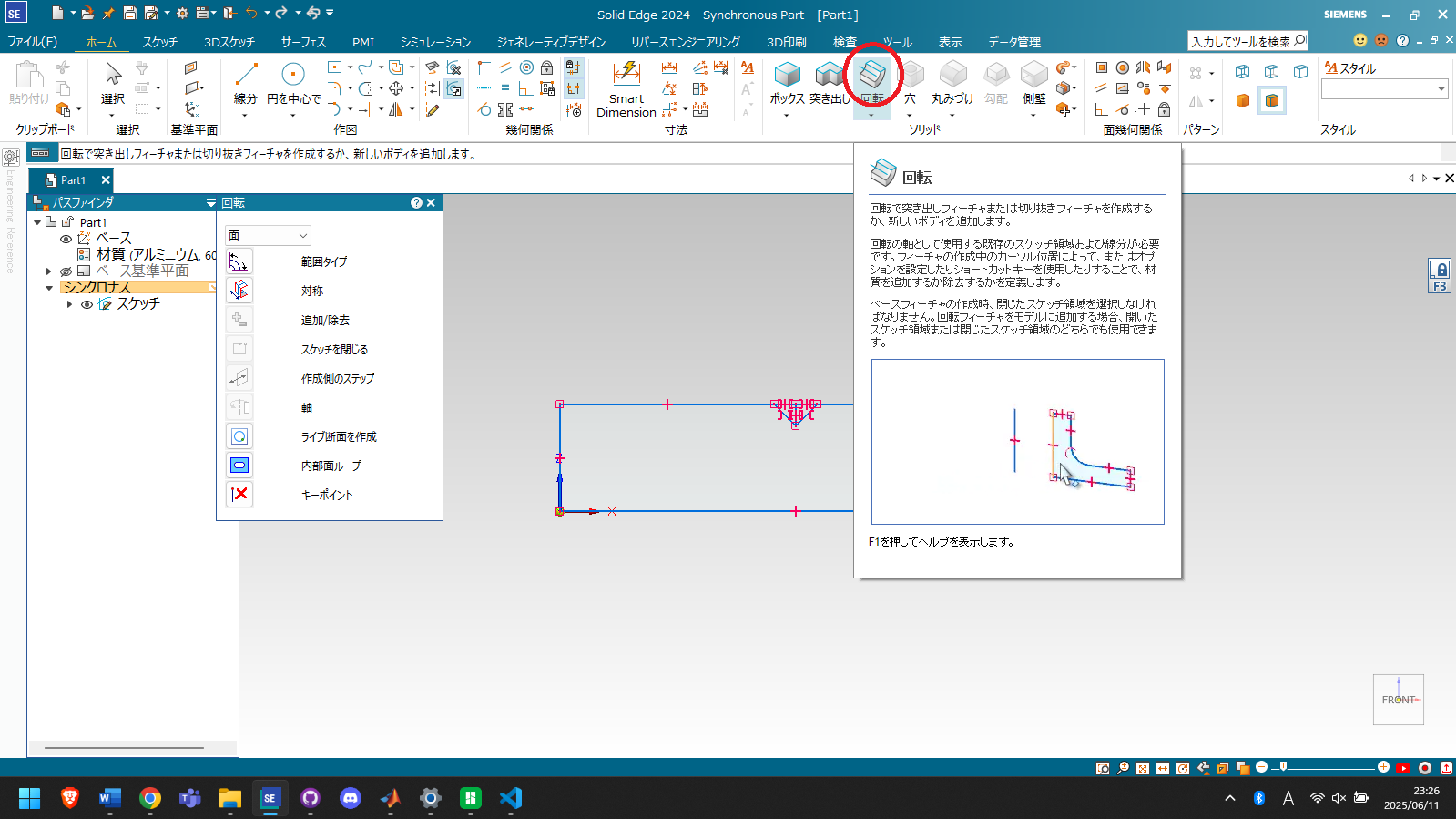Expand the ベース基準平面 tree node
The height and width of the screenshot is (819, 1456).
[49, 271]
